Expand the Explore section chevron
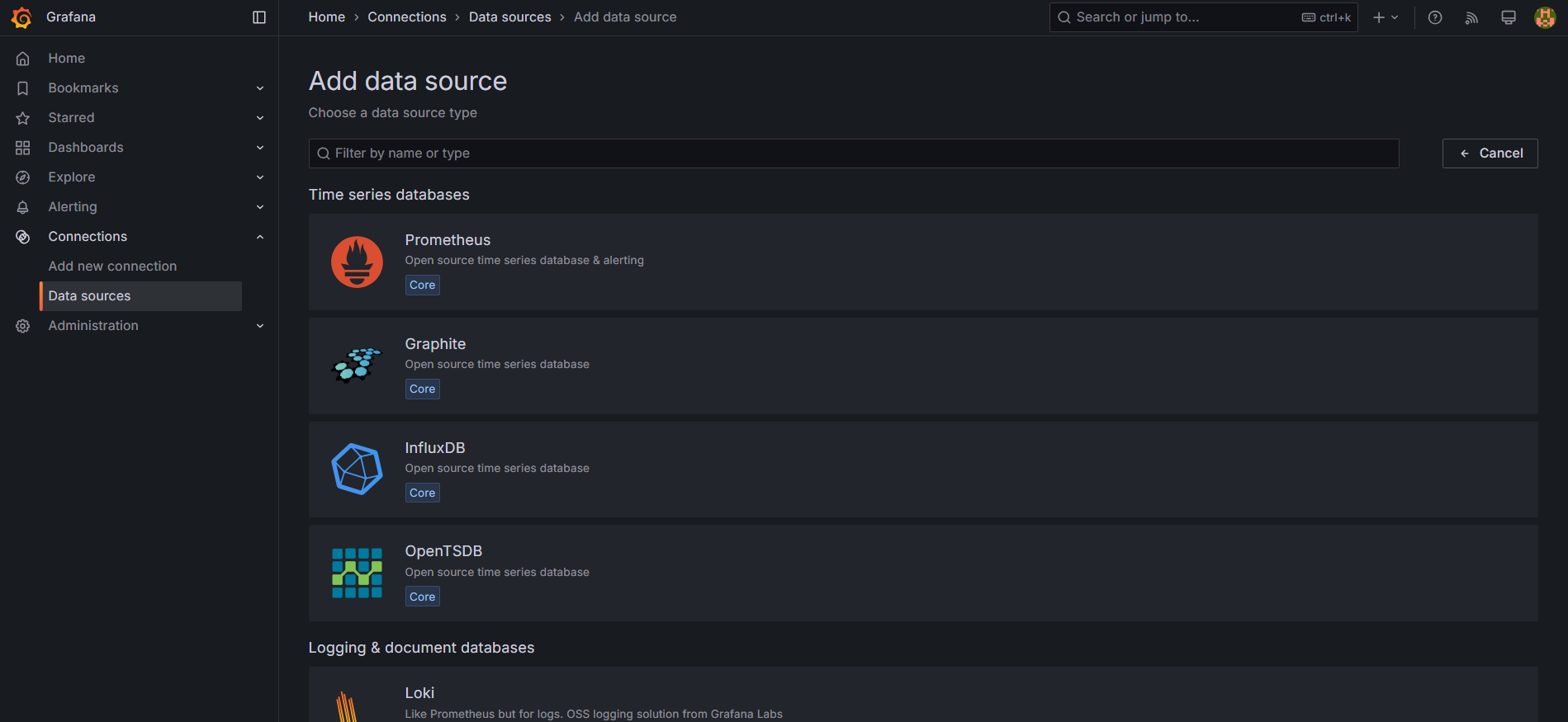This screenshot has height=722, width=1568. pos(260,177)
